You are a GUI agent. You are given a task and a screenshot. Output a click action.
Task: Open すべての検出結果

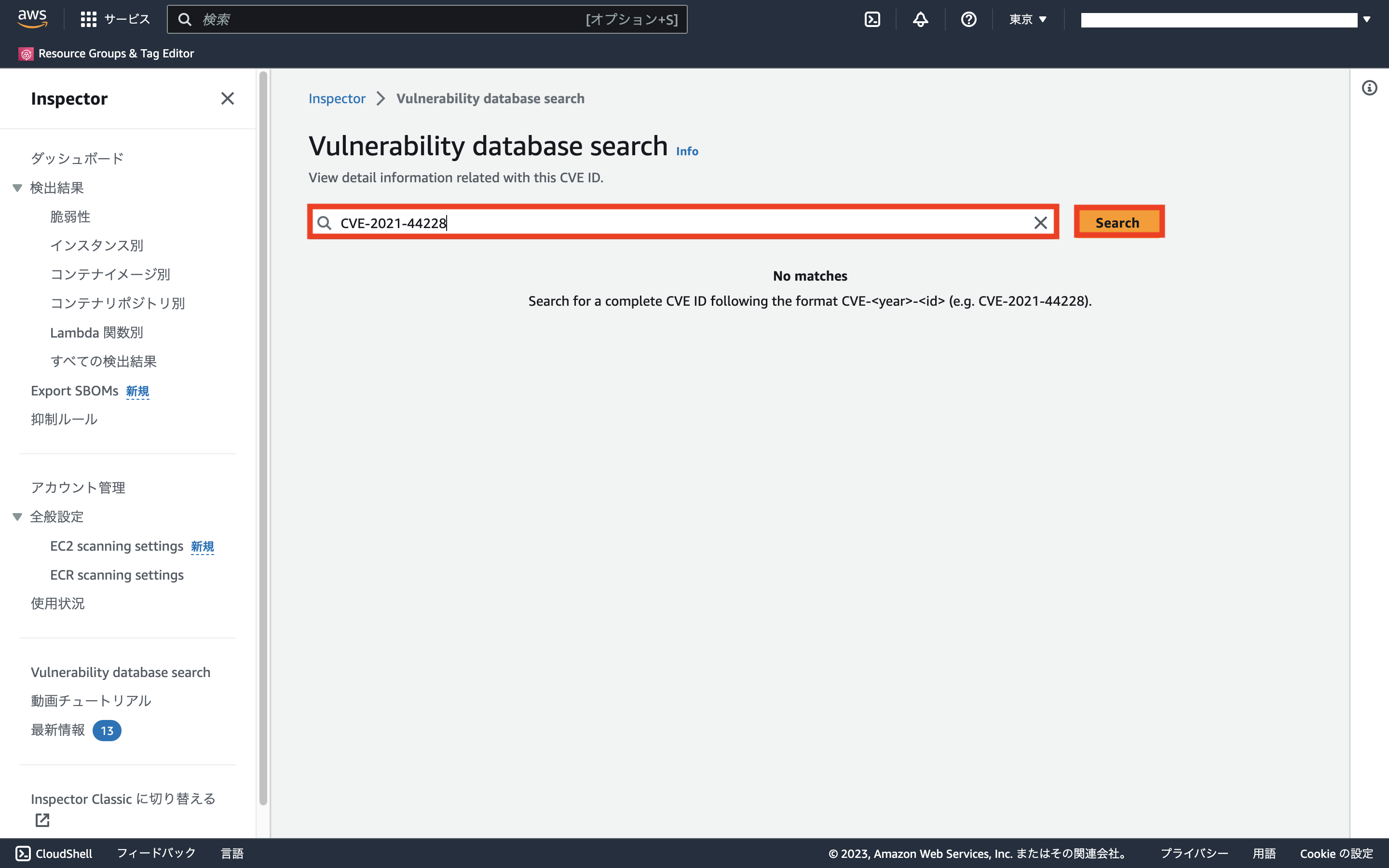(x=103, y=361)
